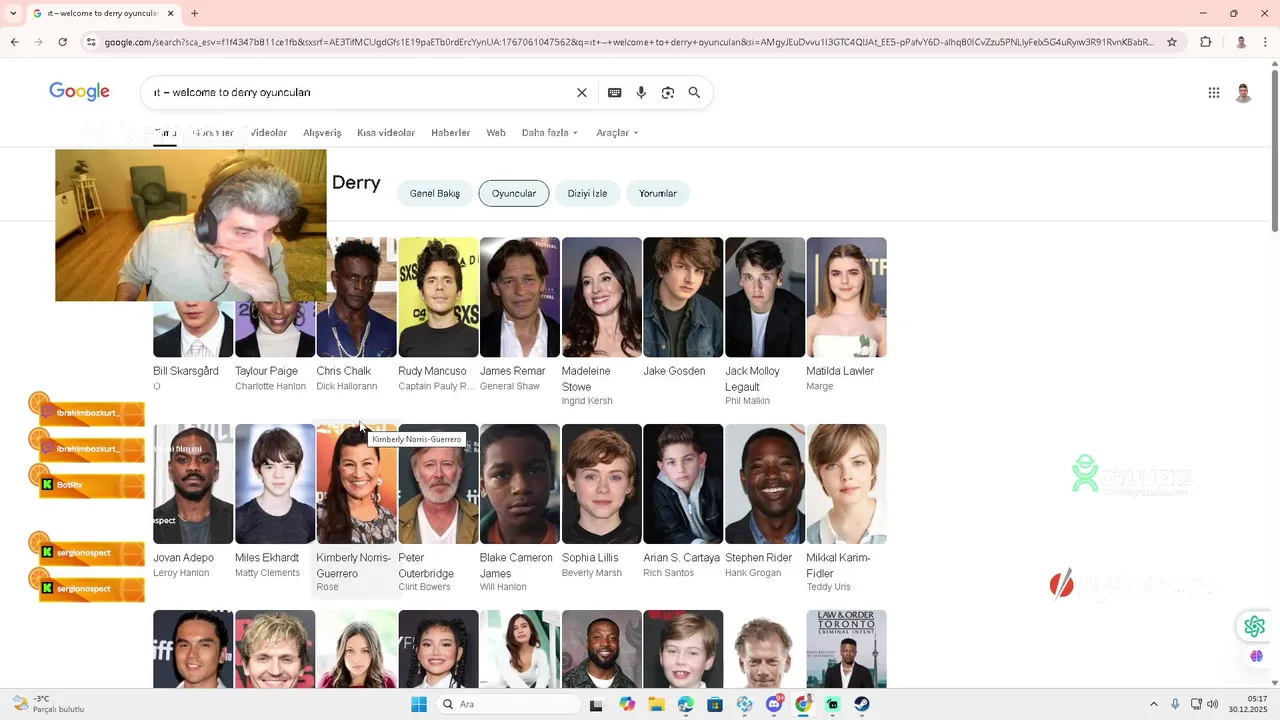Open the Miles Ekhardt name link
1280x720 pixels.
coord(267,558)
